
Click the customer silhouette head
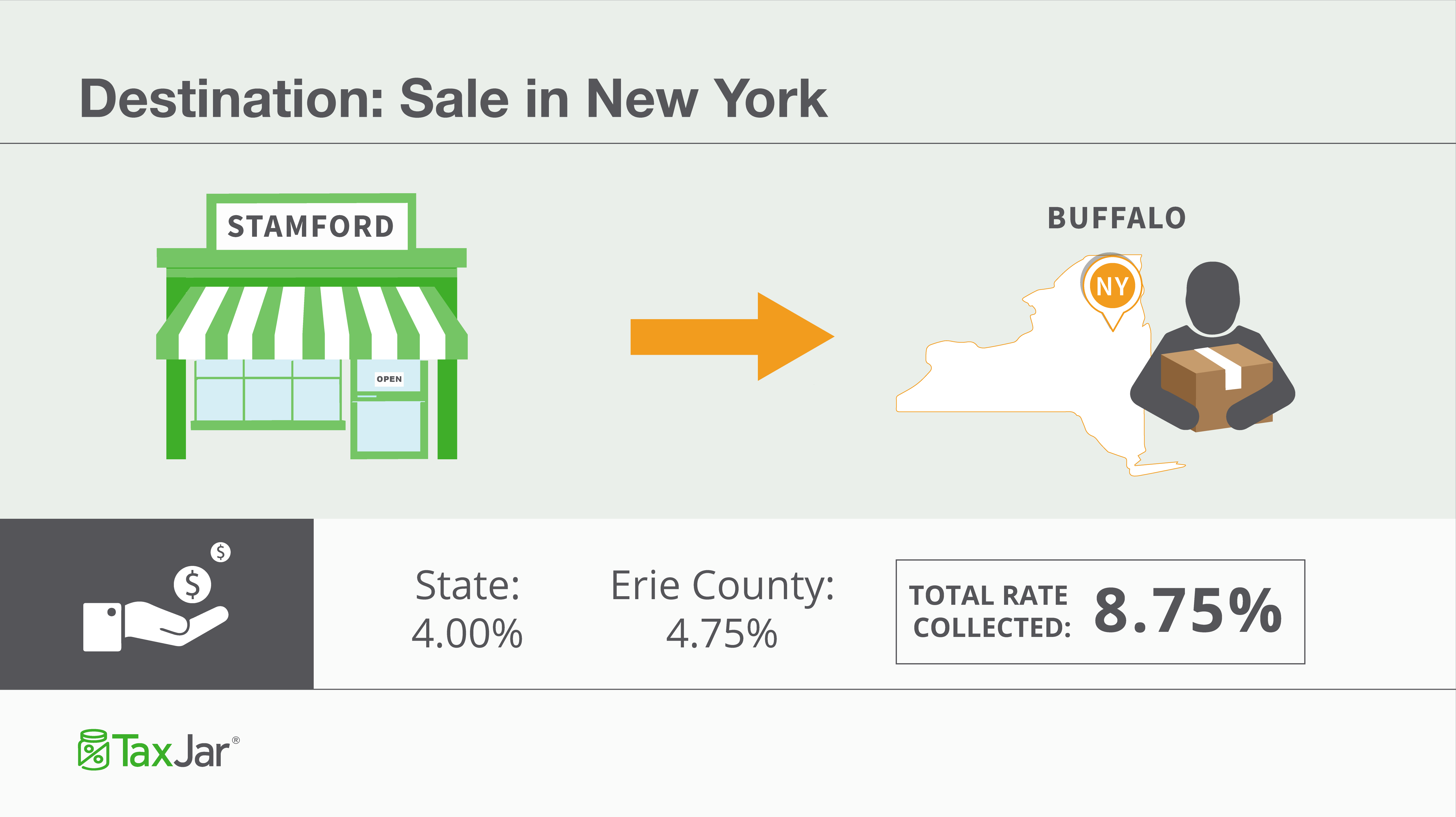(1213, 297)
